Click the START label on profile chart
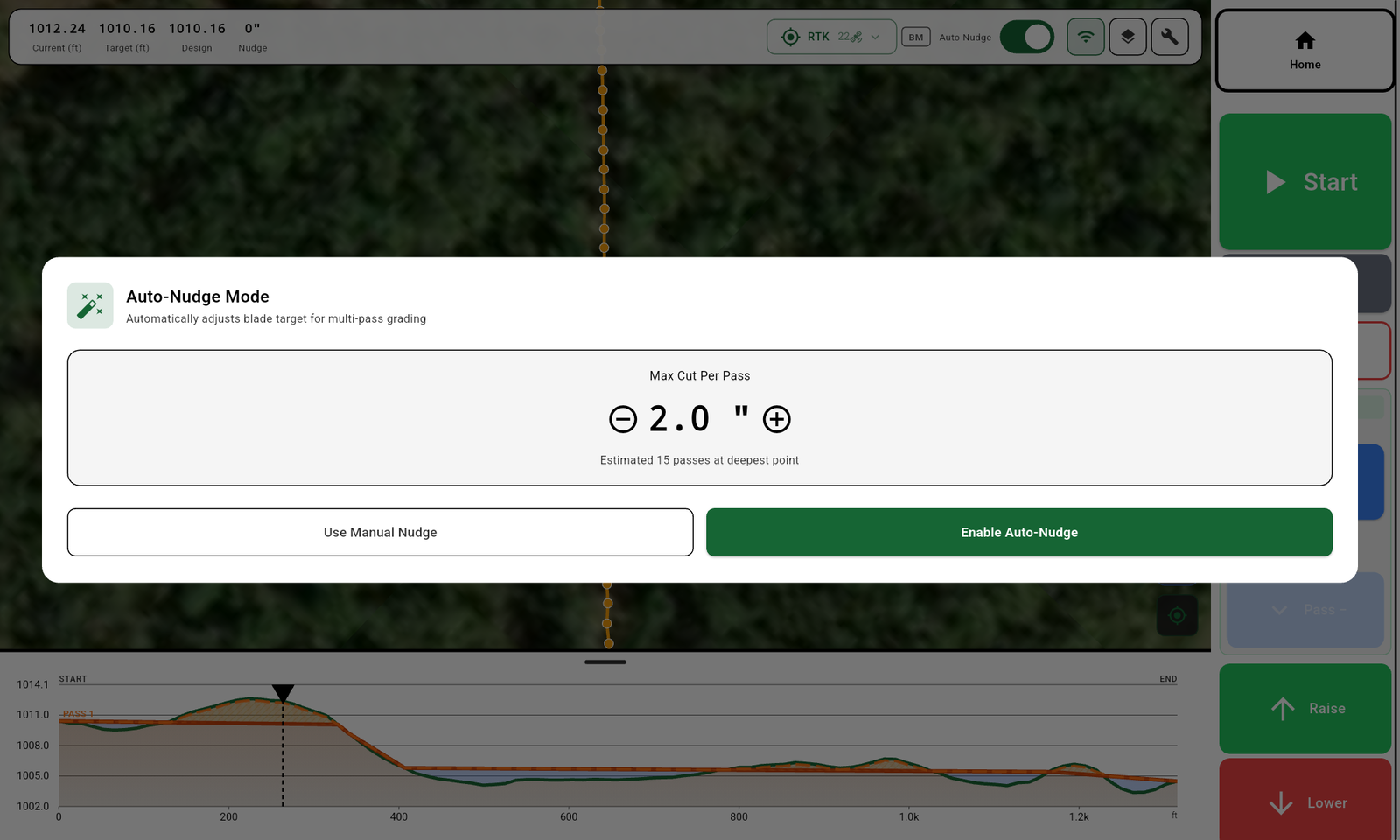The image size is (1400, 840). coord(73,679)
